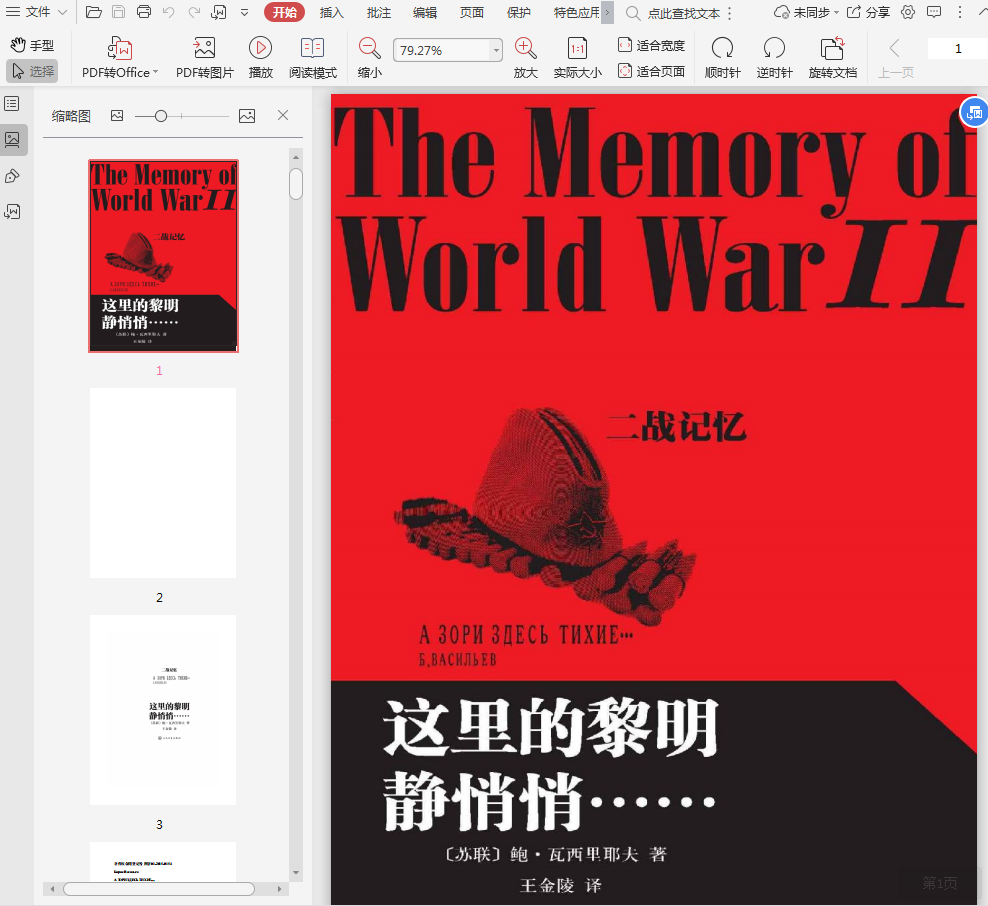
Task: Switch to the 保护 tab
Action: (x=519, y=13)
